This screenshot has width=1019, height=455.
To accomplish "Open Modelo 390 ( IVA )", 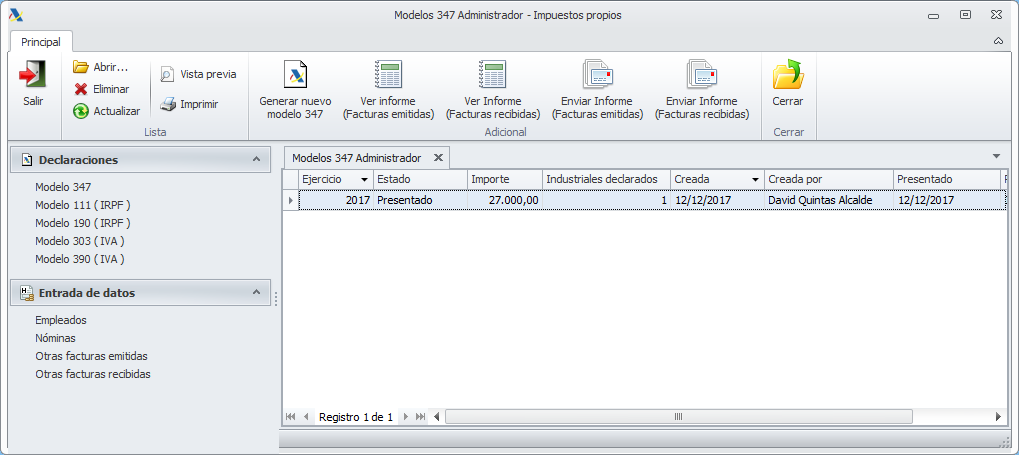I will (x=80, y=259).
